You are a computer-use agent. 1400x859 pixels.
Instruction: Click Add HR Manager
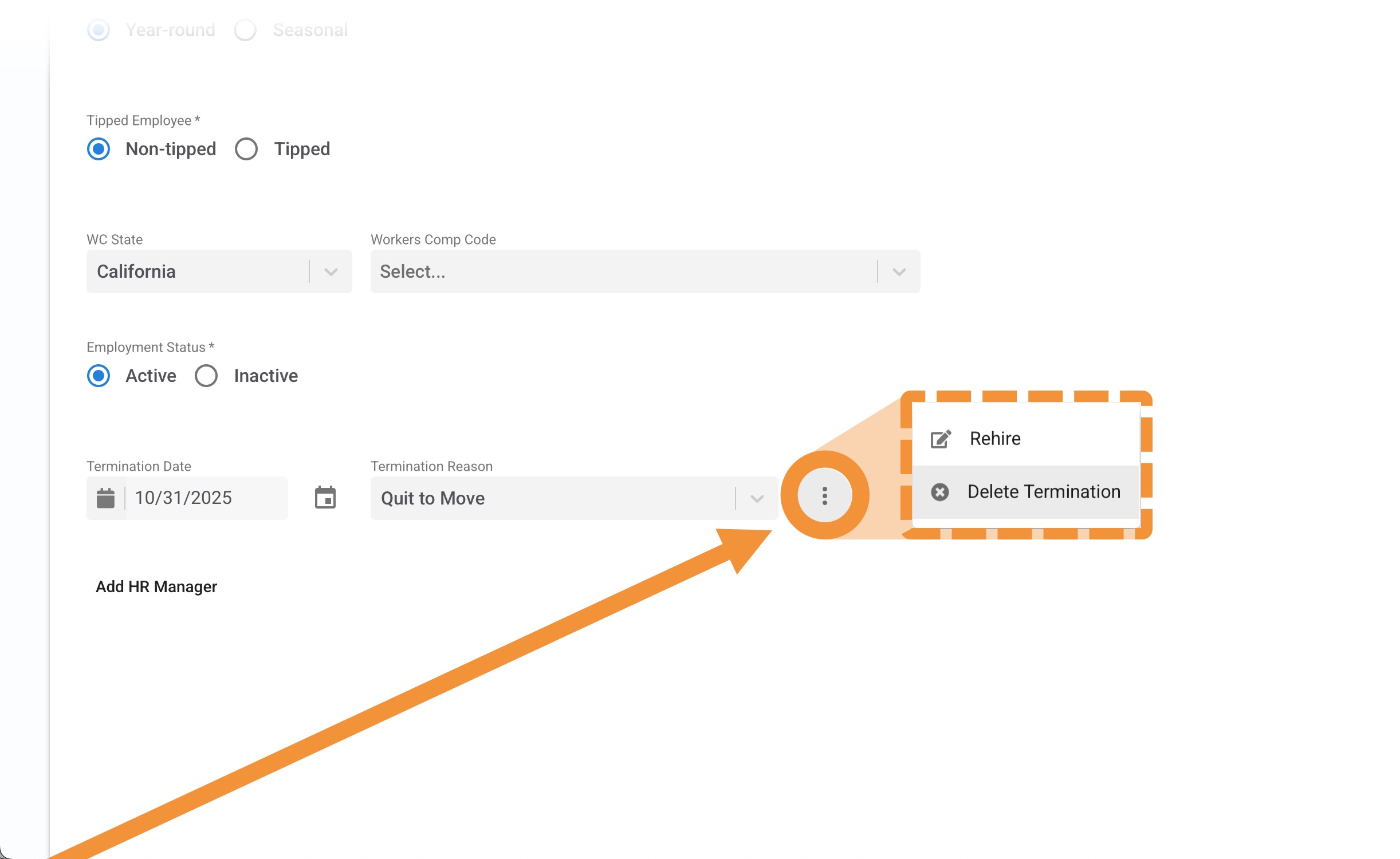[x=156, y=586]
